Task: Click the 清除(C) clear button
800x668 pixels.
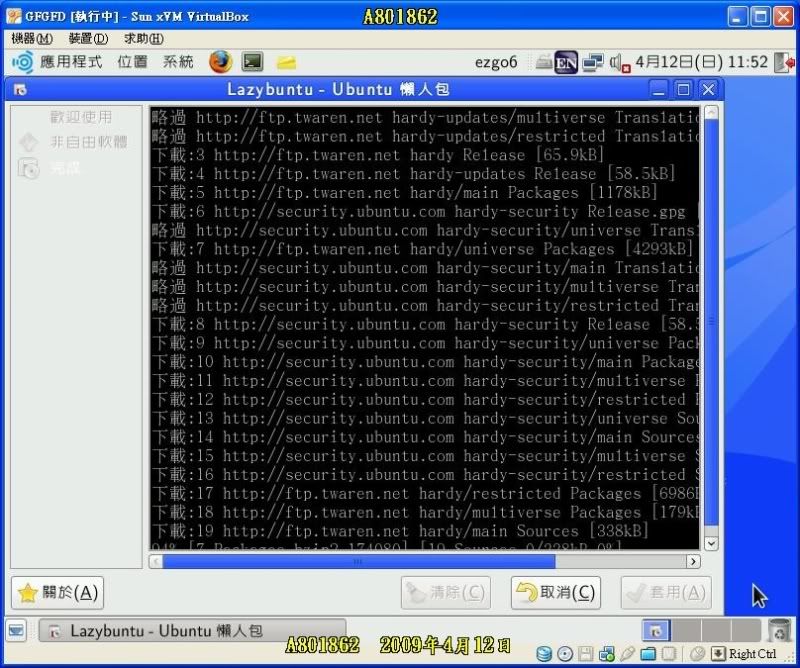Action: (446, 592)
